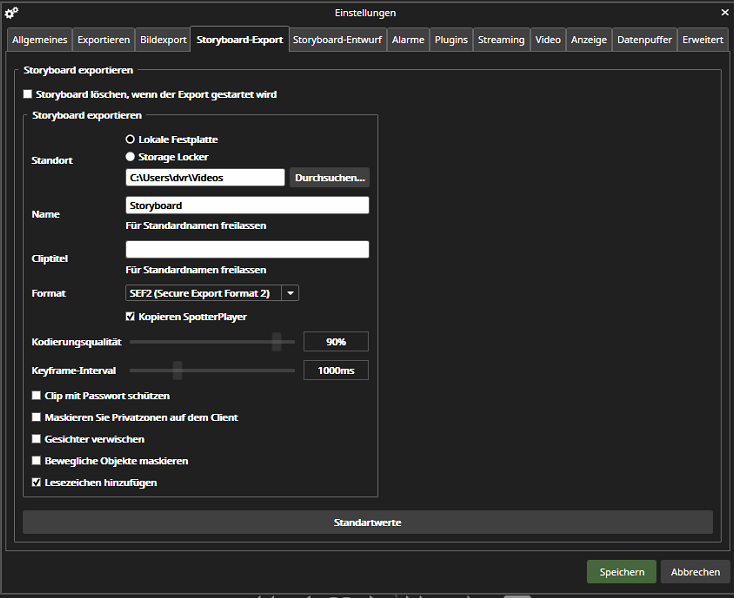The width and height of the screenshot is (734, 598).
Task: Click the Format dropdown arrow
Action: [290, 293]
